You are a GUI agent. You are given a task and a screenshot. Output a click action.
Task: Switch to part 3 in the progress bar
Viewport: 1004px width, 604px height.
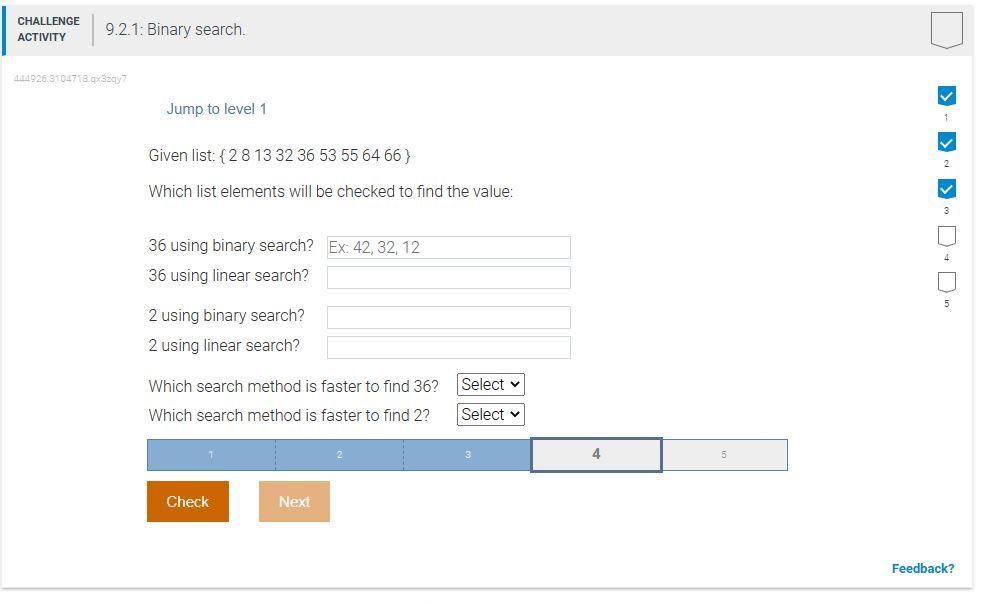pos(467,454)
